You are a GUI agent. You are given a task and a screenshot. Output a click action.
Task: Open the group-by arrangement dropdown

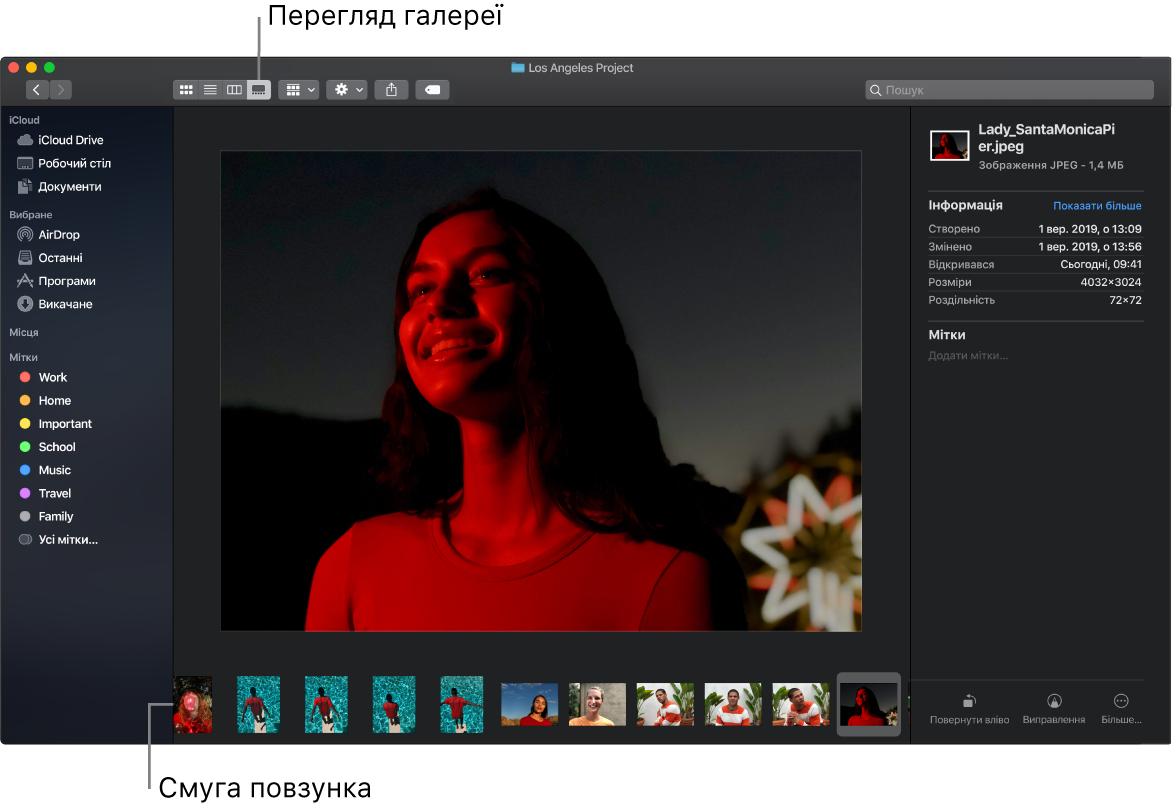[299, 90]
